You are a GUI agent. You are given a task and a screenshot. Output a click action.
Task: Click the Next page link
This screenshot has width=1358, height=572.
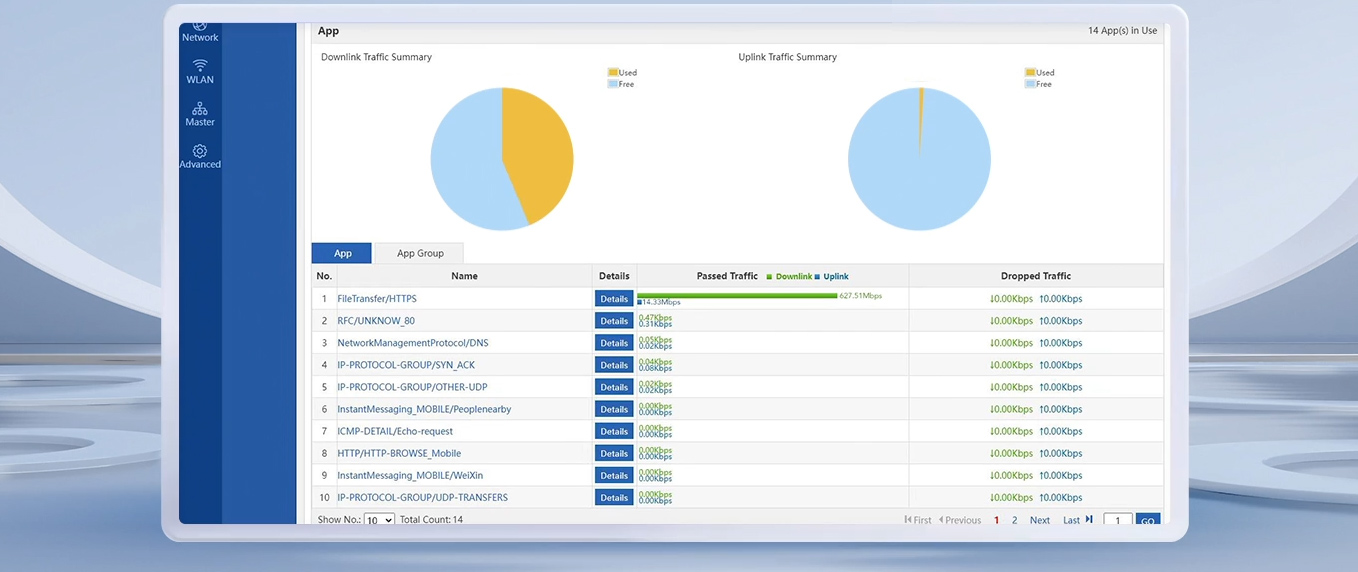click(x=1040, y=520)
